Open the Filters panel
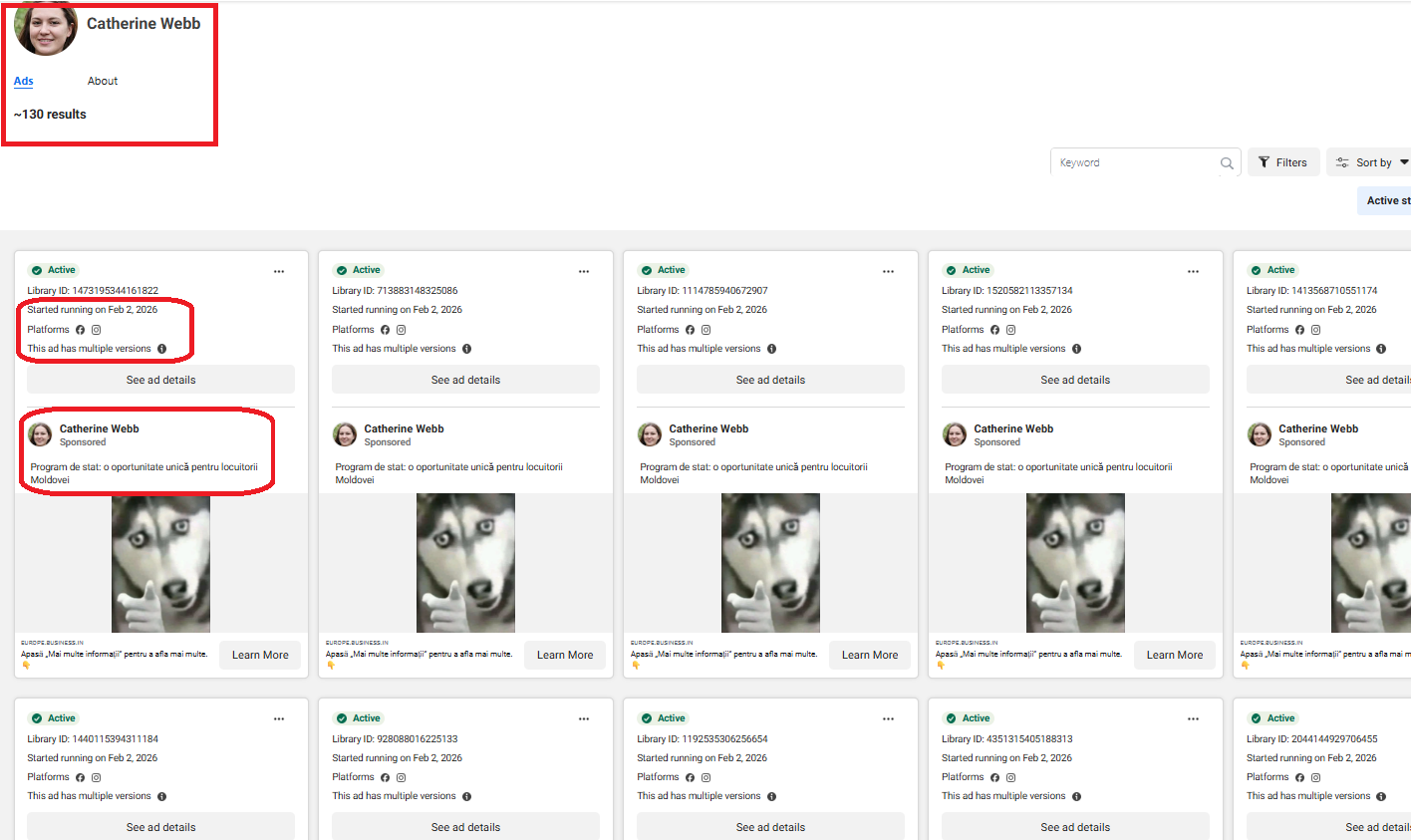The image size is (1411, 840). 1282,162
